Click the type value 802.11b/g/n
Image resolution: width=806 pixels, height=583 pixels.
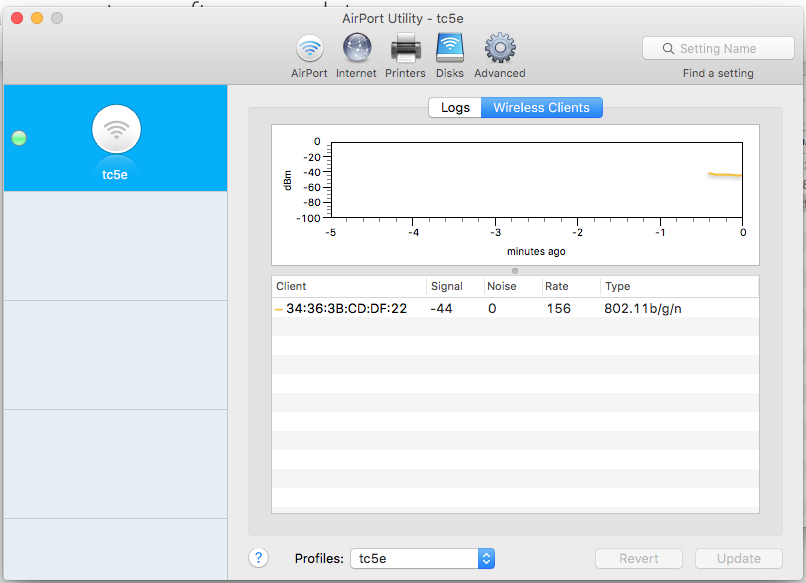[643, 308]
